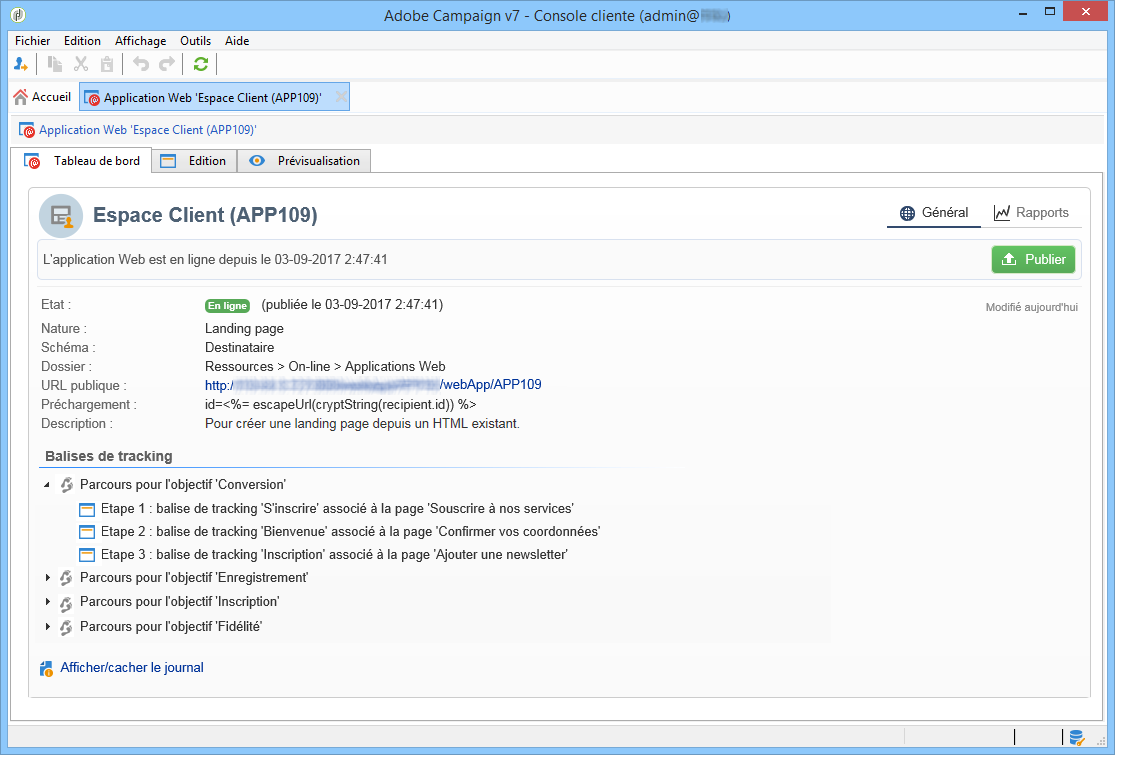This screenshot has width=1134, height=776.
Task: Collapse the 'Conversion' objective tree node
Action: 47,485
